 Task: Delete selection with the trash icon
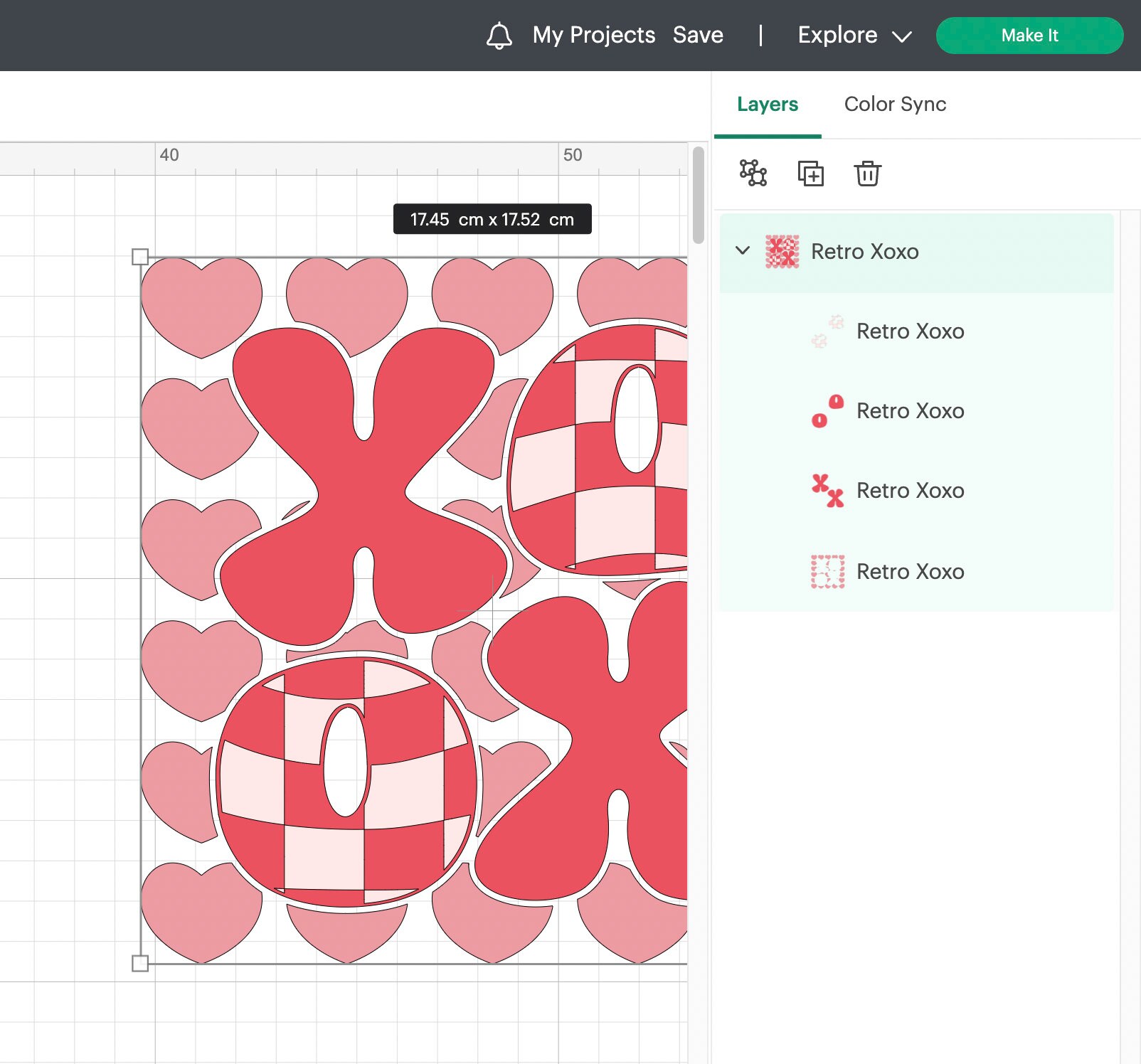[867, 173]
